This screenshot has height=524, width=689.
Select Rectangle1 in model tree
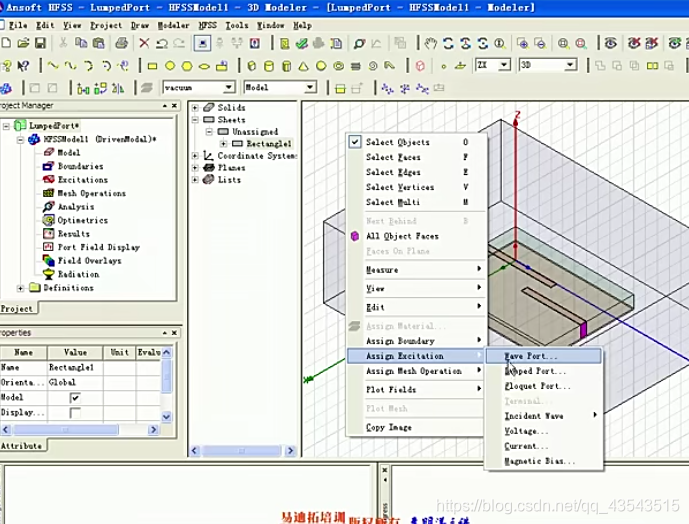coord(269,144)
